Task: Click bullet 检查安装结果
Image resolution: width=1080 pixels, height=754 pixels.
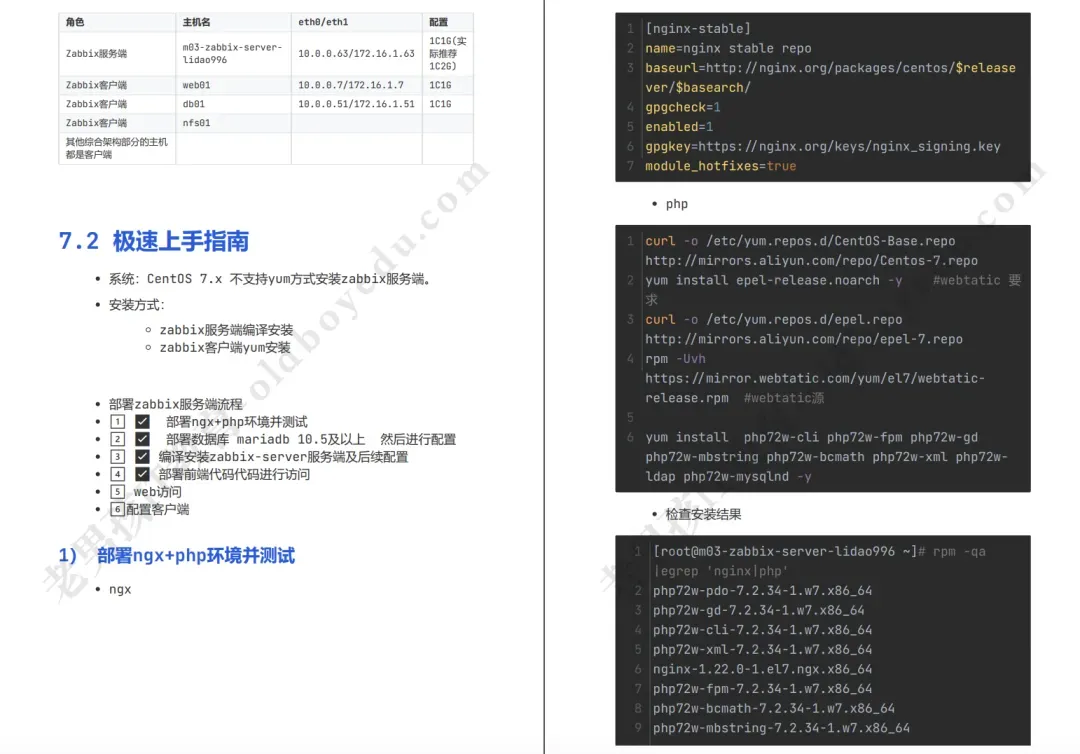Action: (x=703, y=514)
